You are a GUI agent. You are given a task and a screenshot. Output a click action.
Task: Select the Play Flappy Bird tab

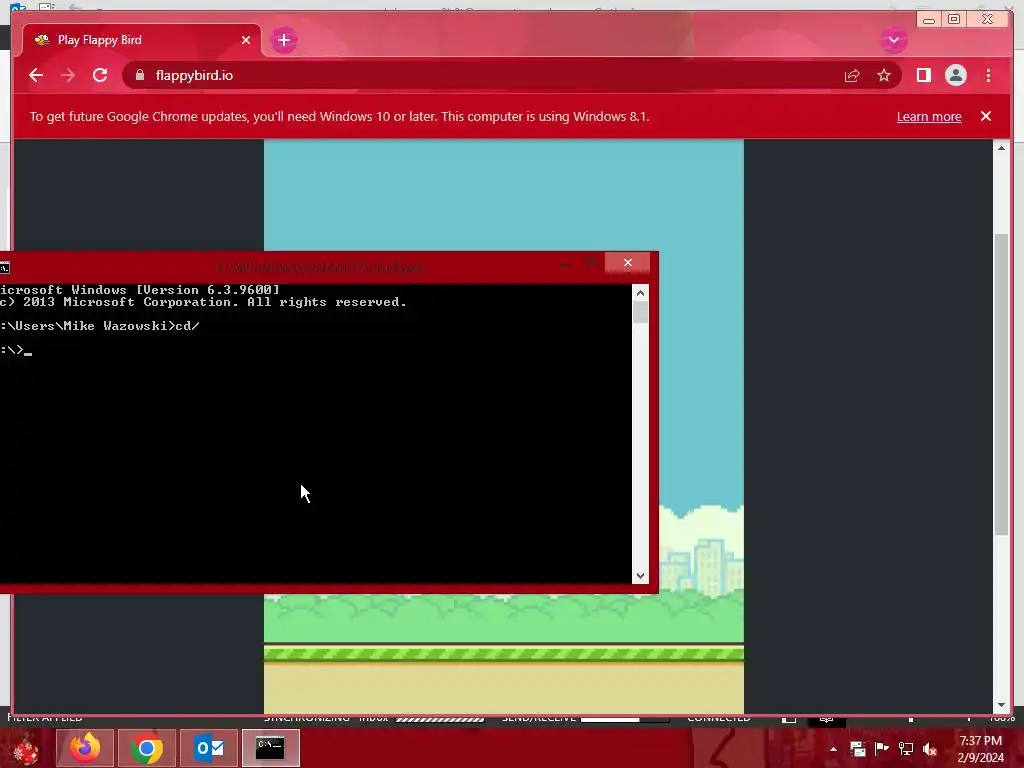click(142, 40)
